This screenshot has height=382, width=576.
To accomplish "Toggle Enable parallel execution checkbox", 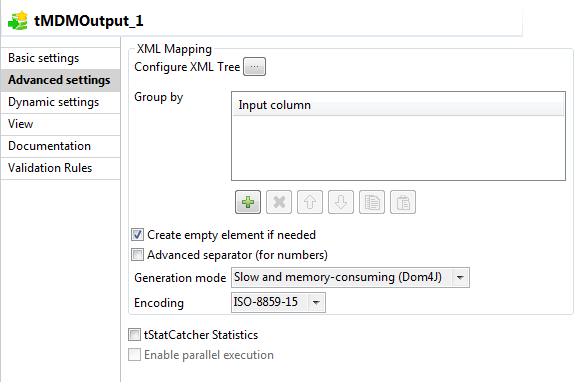I will pyautogui.click(x=134, y=355).
